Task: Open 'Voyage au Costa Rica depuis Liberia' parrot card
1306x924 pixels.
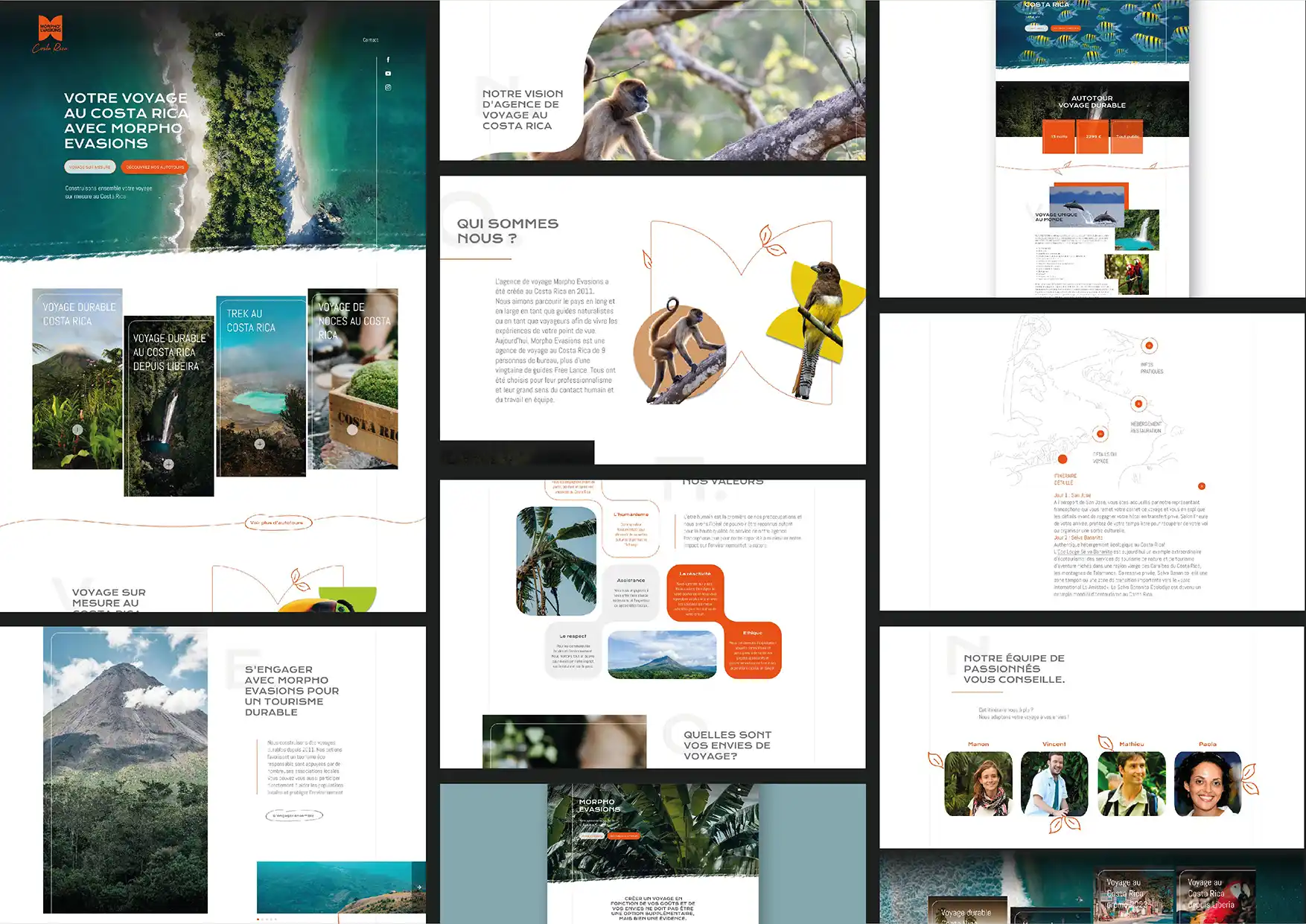Action: (1216, 896)
